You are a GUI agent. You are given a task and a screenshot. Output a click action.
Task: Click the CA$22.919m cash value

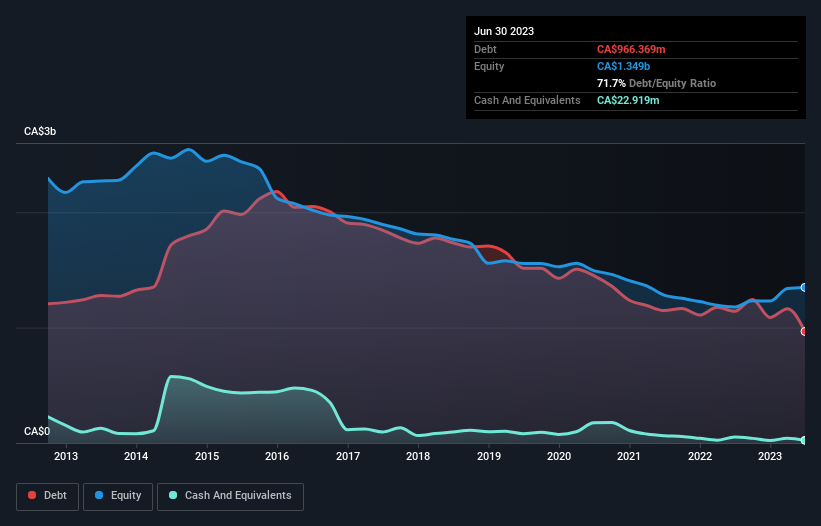pyautogui.click(x=628, y=100)
